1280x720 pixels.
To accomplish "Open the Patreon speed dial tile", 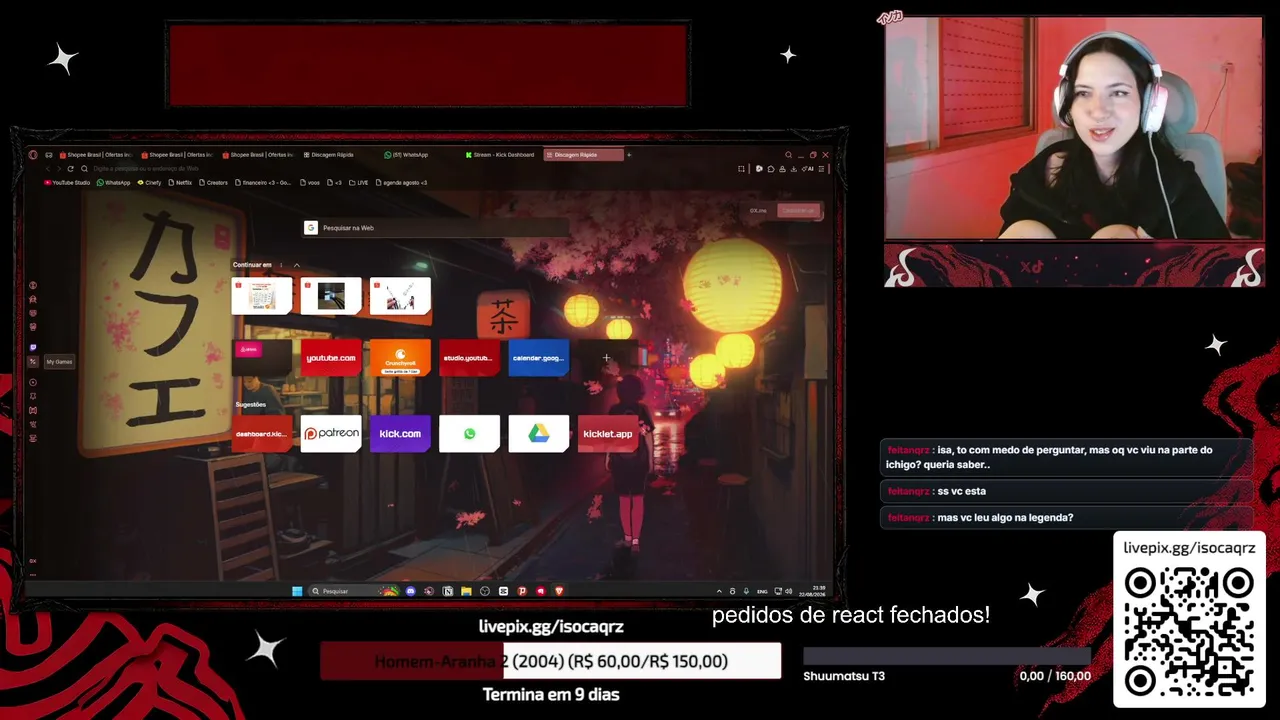I will [x=331, y=434].
